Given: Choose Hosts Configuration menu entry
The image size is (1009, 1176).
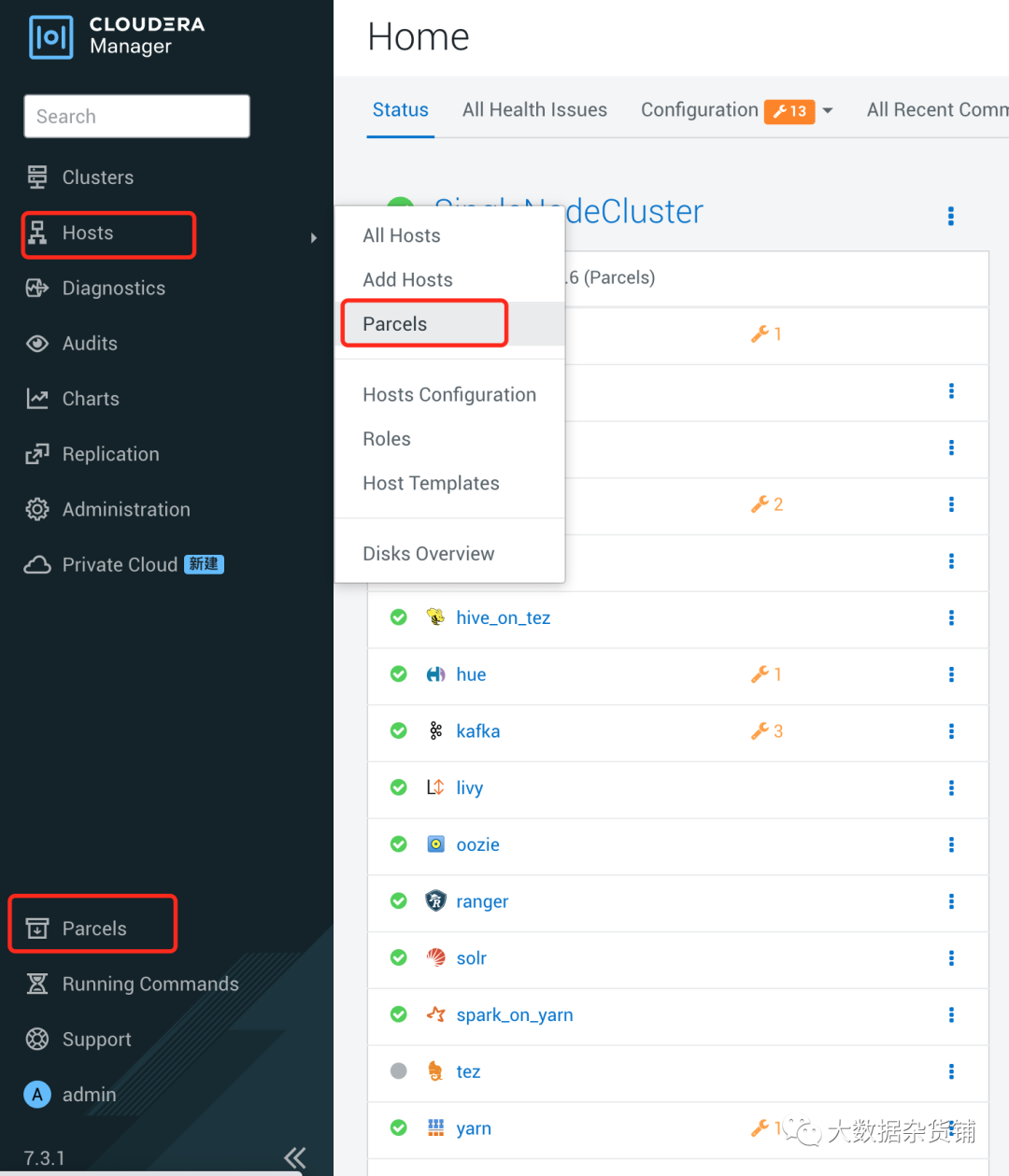Looking at the screenshot, I should [449, 394].
